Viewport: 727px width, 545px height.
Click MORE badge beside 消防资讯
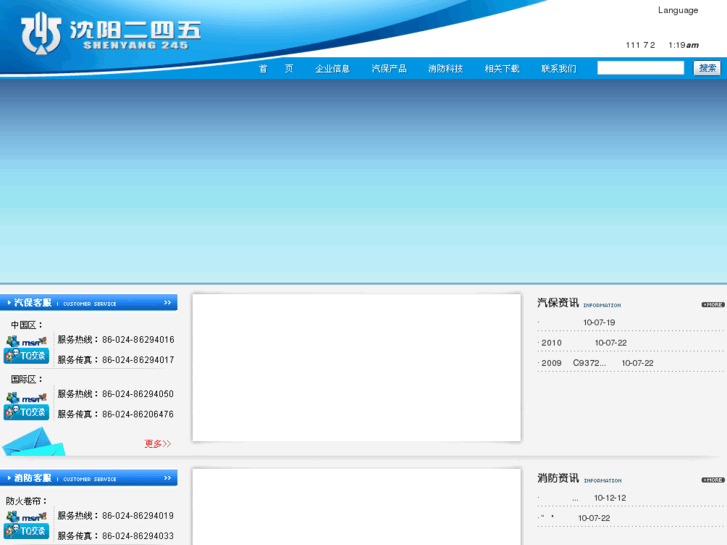pos(713,480)
